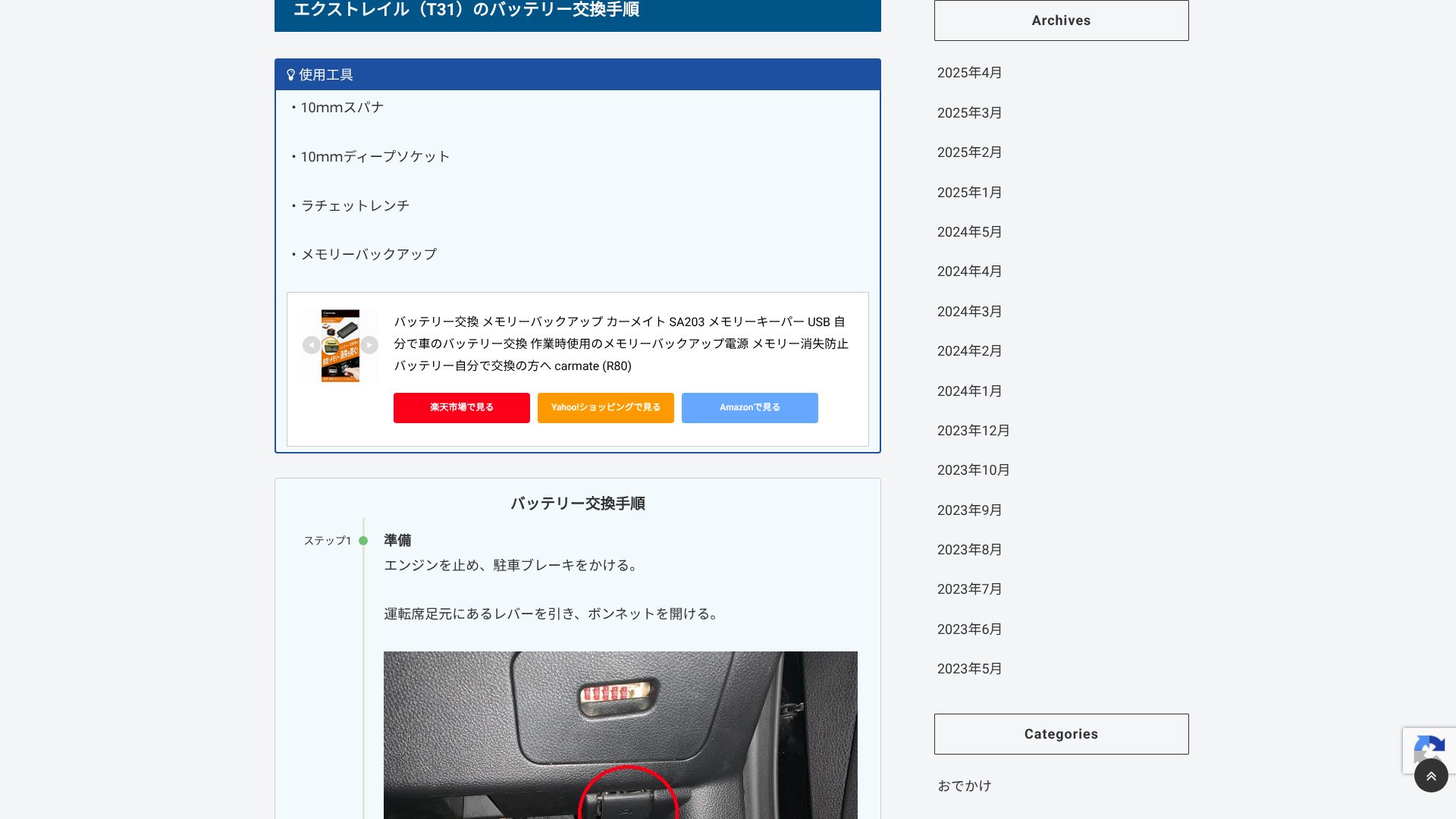Open the 2025年4月 archive
Image resolution: width=1456 pixels, height=819 pixels.
[969, 73]
